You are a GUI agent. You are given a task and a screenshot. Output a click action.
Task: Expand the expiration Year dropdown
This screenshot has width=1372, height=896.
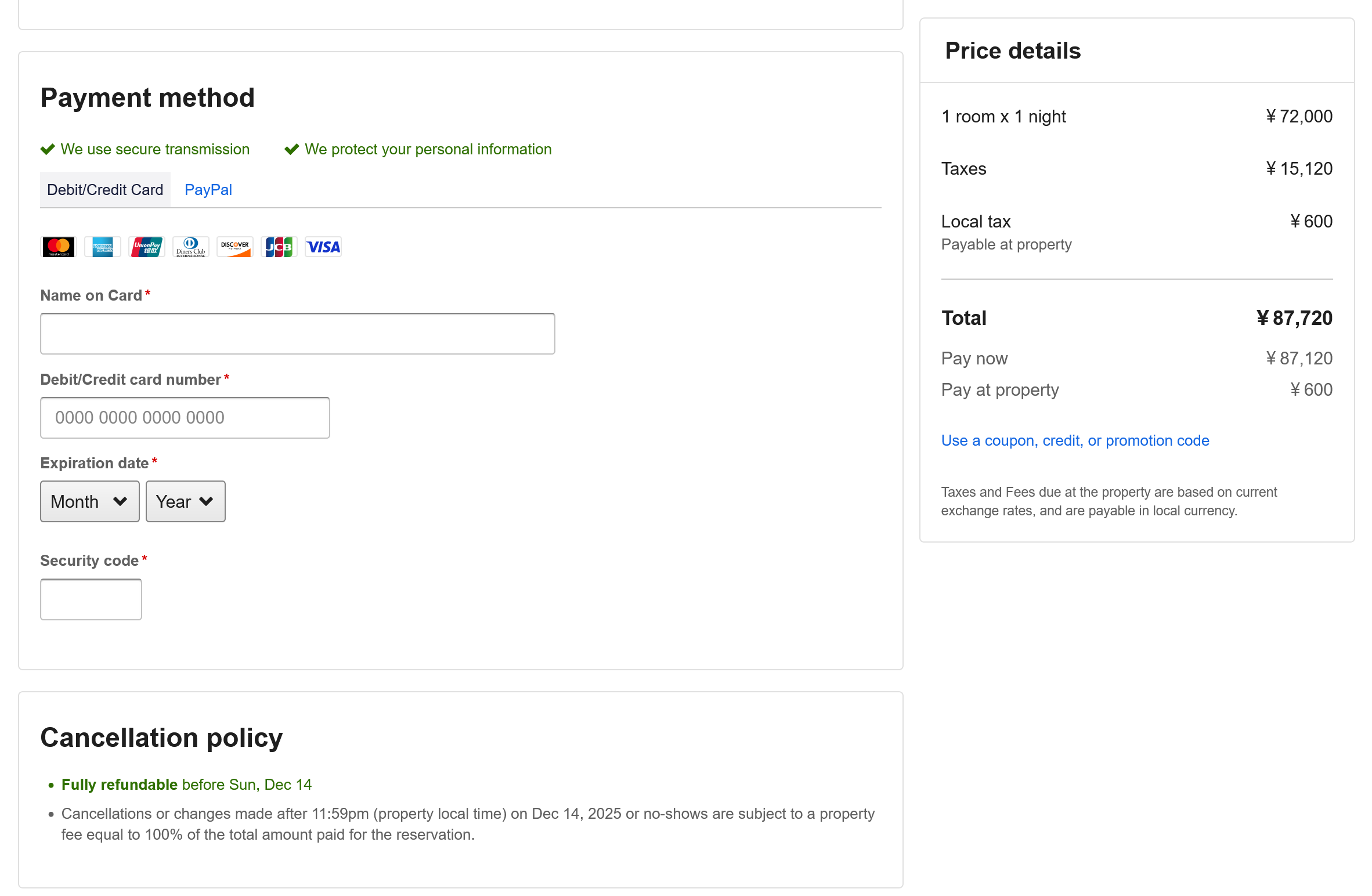185,501
